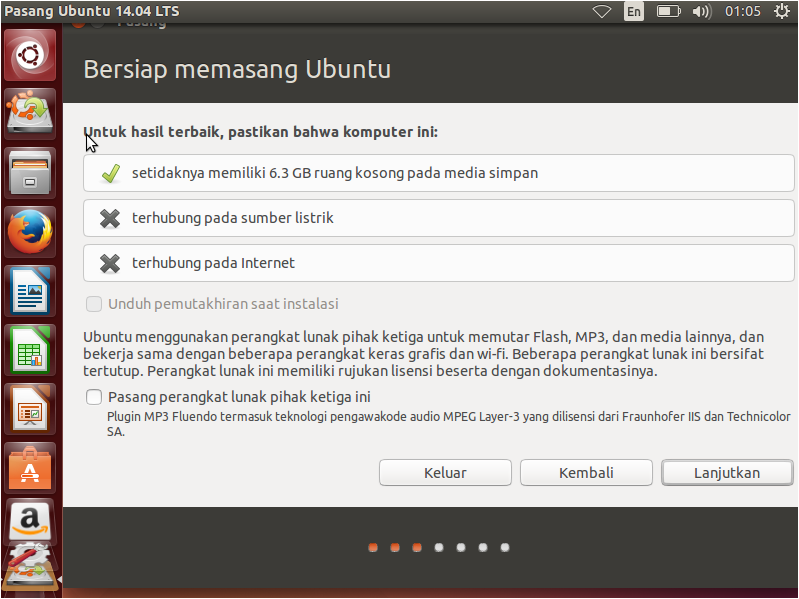Open the Amazon launcher icon
The image size is (799, 599).
(x=30, y=522)
